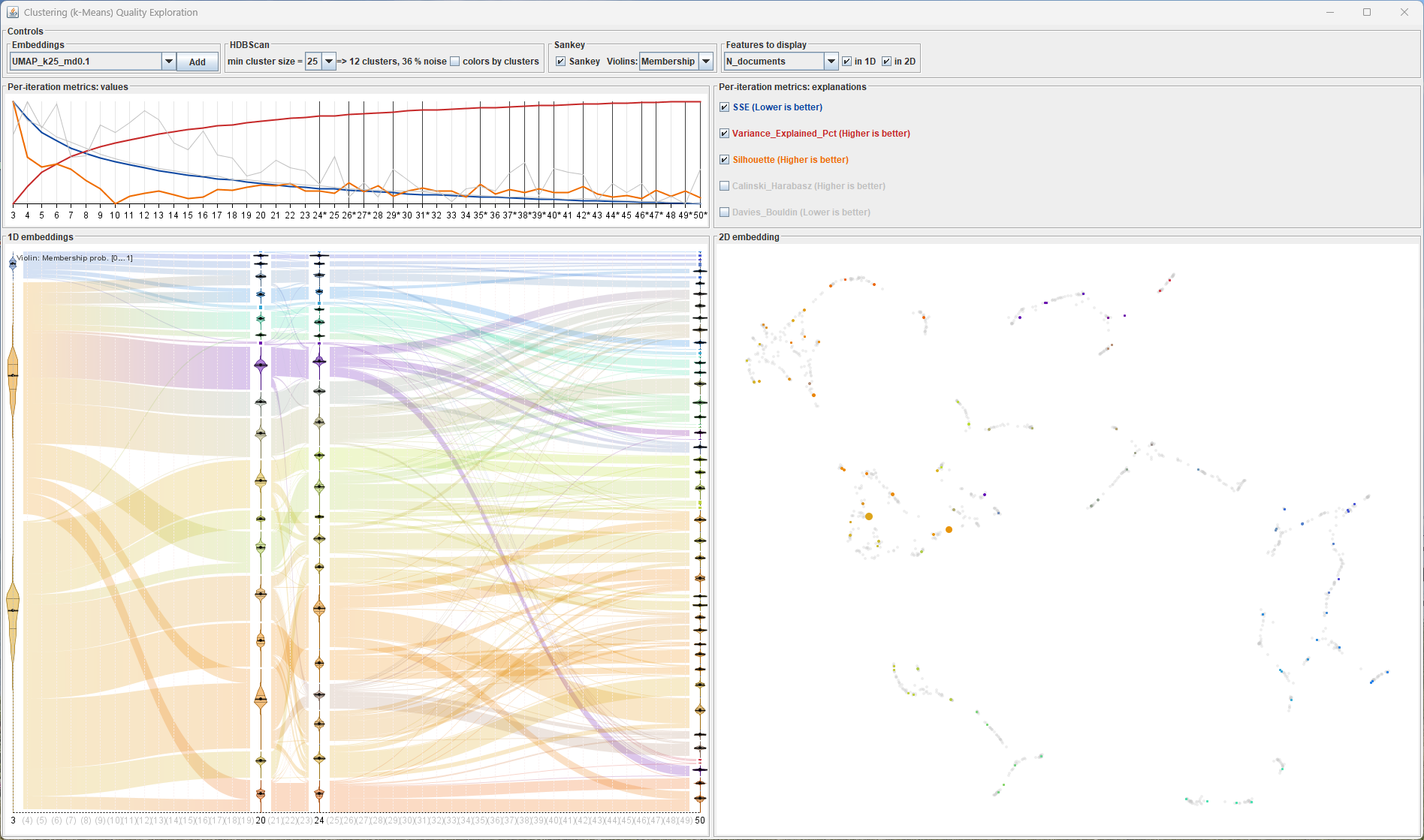Toggle the in 2D checkbox
The width and height of the screenshot is (1424, 840).
pyautogui.click(x=887, y=62)
